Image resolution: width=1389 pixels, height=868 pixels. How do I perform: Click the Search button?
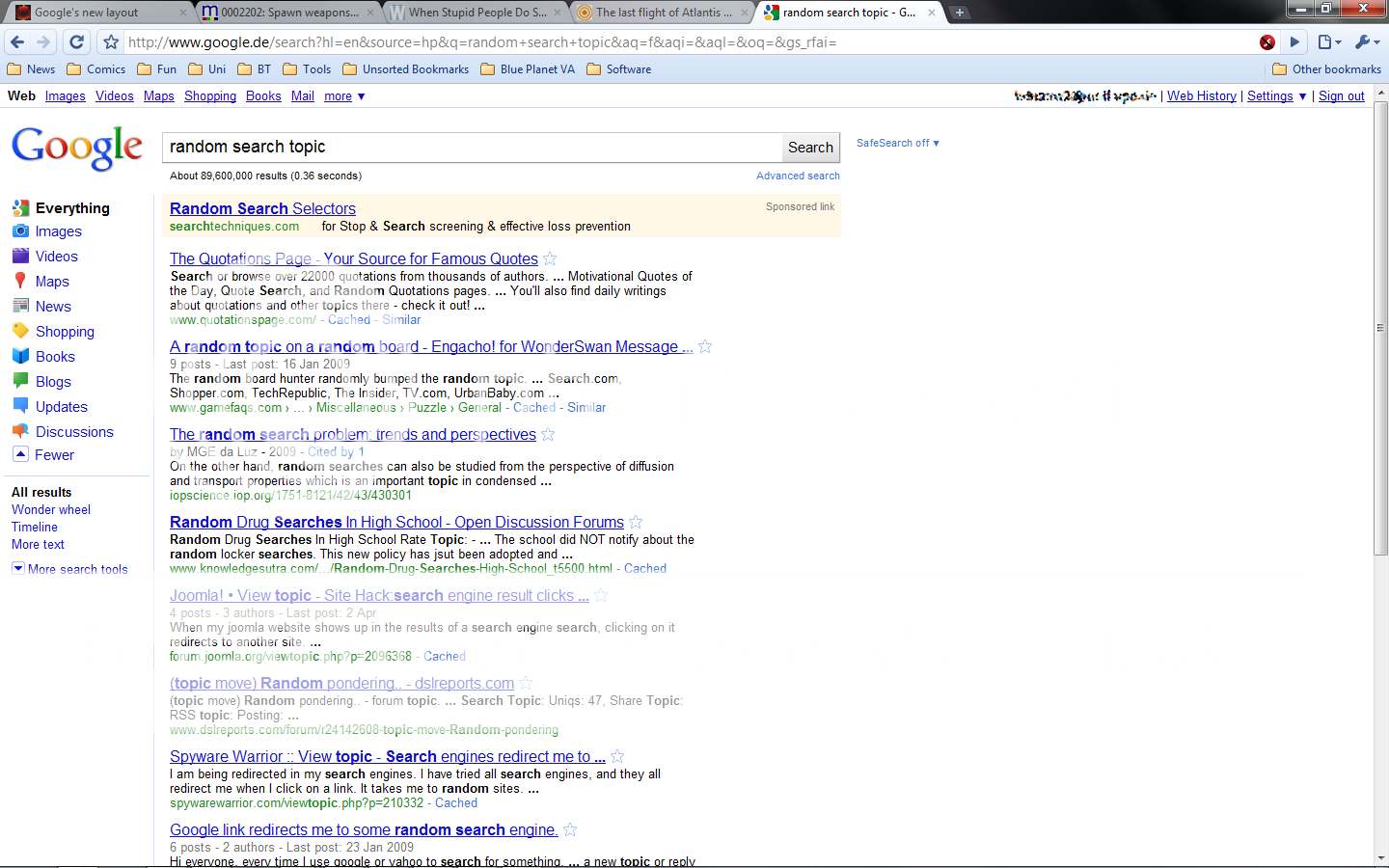click(x=810, y=148)
